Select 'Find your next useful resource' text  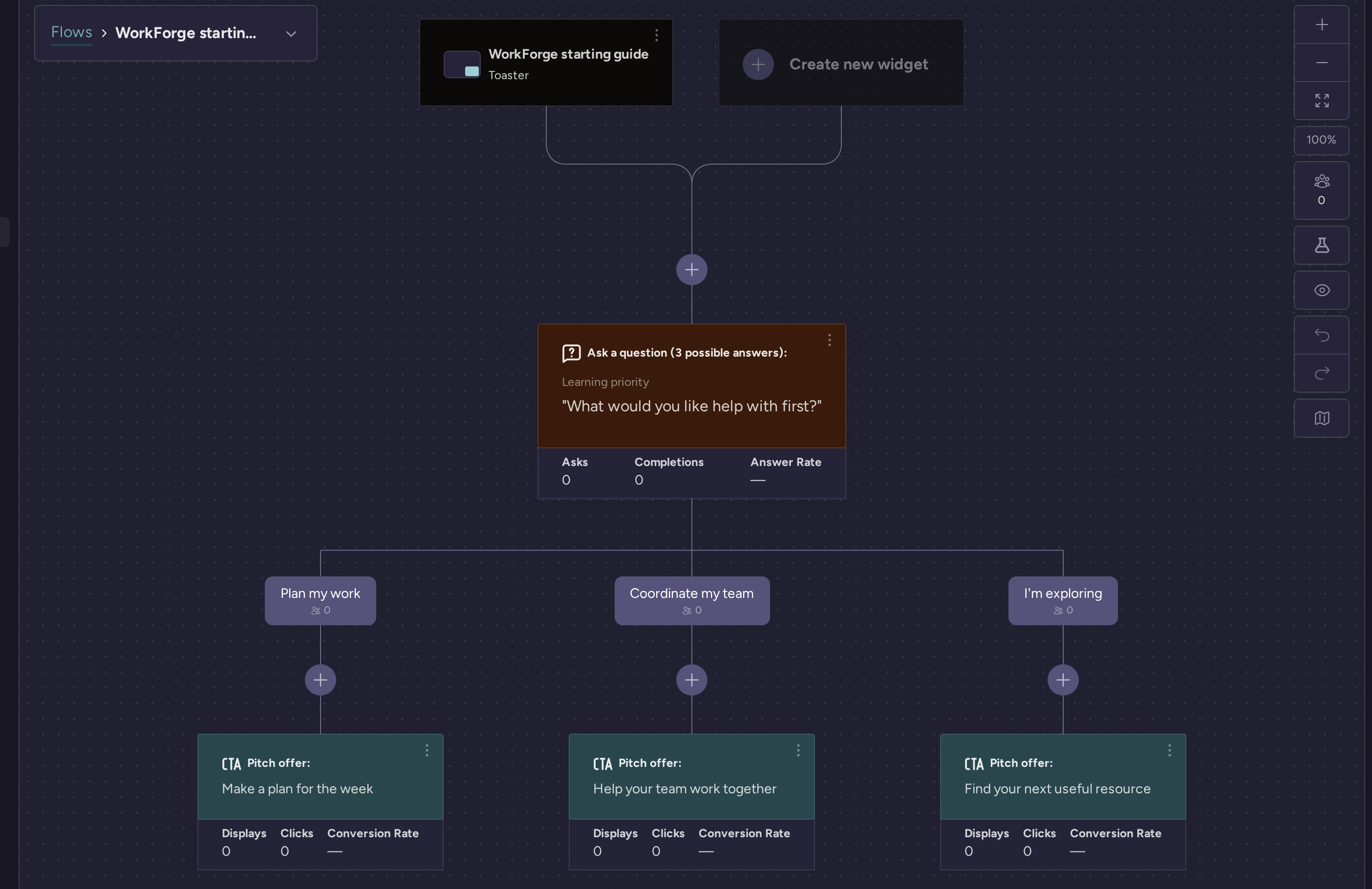(1057, 789)
